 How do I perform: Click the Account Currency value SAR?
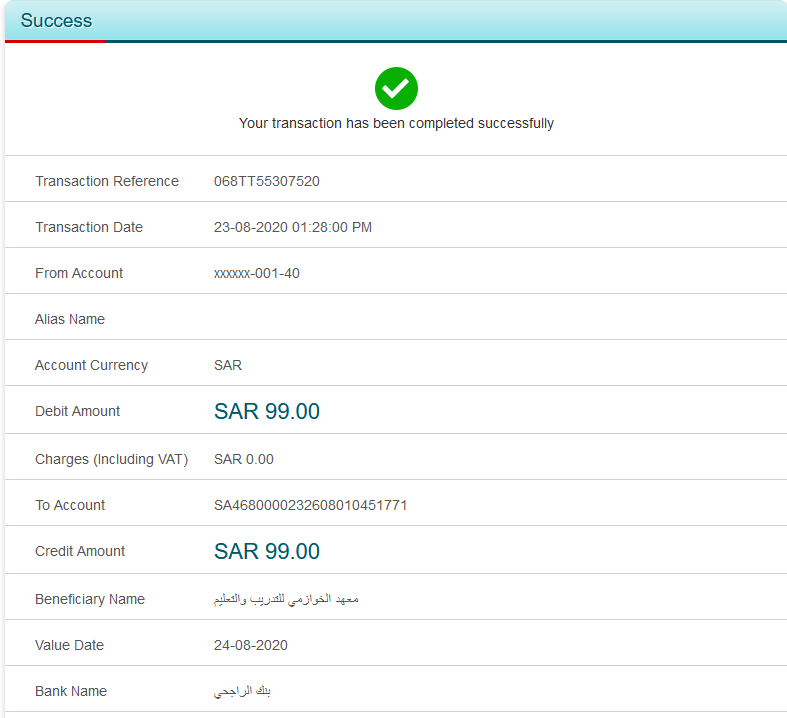tap(228, 365)
